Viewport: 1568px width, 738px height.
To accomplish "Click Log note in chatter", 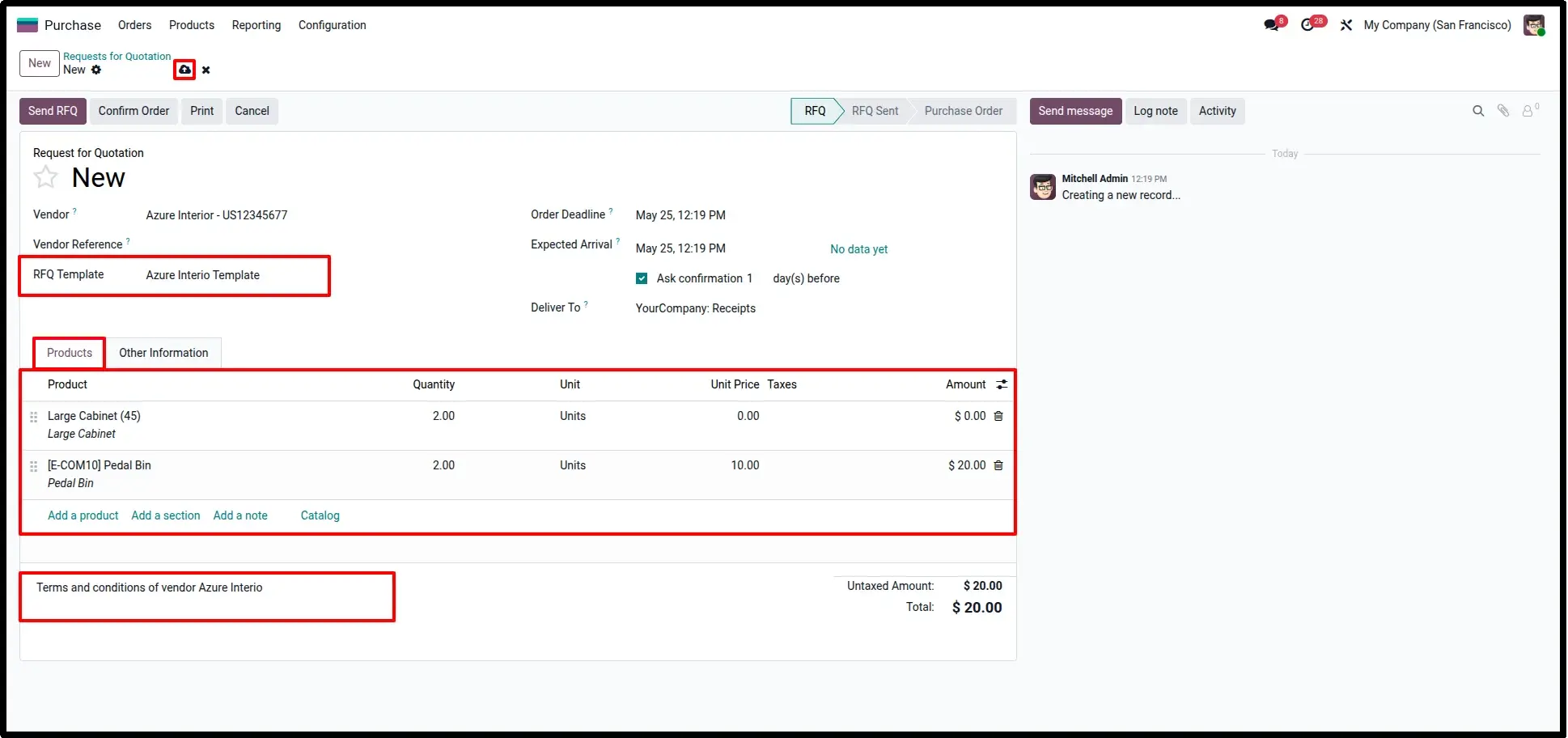I will pos(1155,111).
